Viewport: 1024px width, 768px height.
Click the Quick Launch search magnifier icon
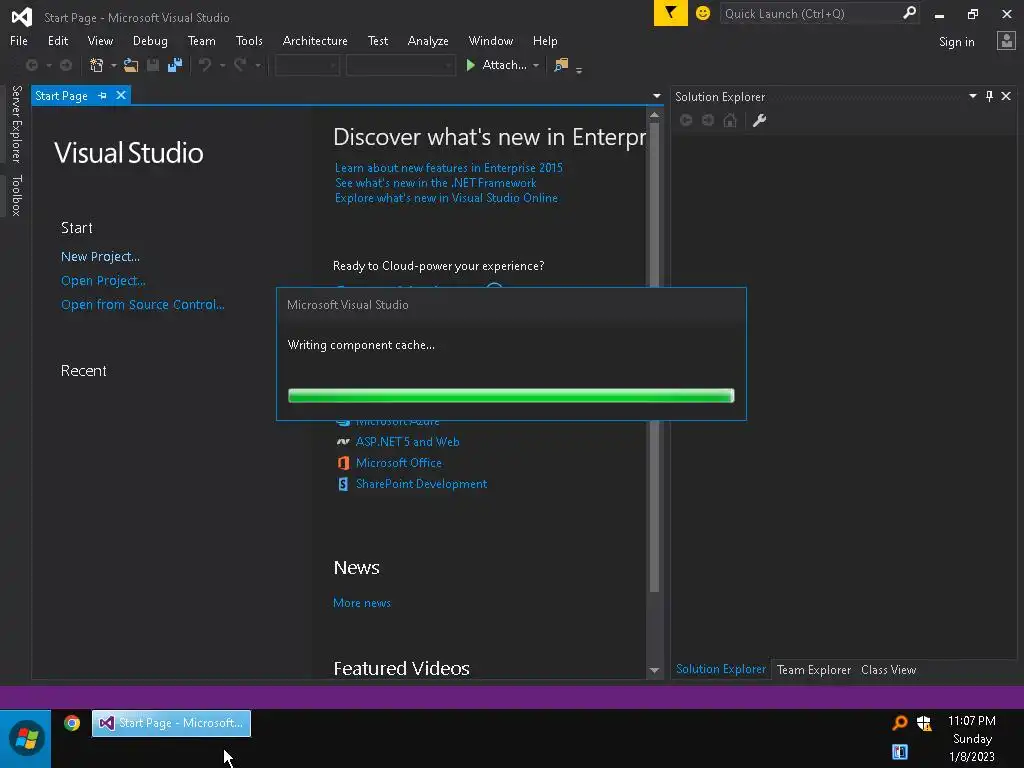tap(908, 13)
